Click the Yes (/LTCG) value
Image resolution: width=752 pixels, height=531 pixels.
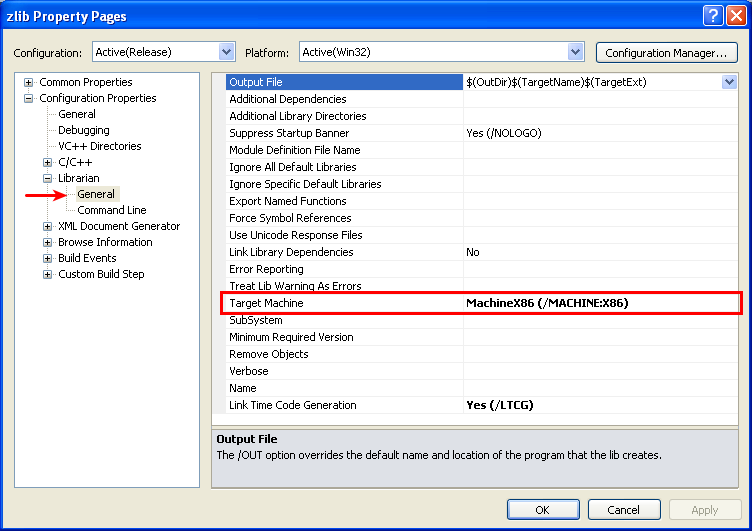pos(500,405)
